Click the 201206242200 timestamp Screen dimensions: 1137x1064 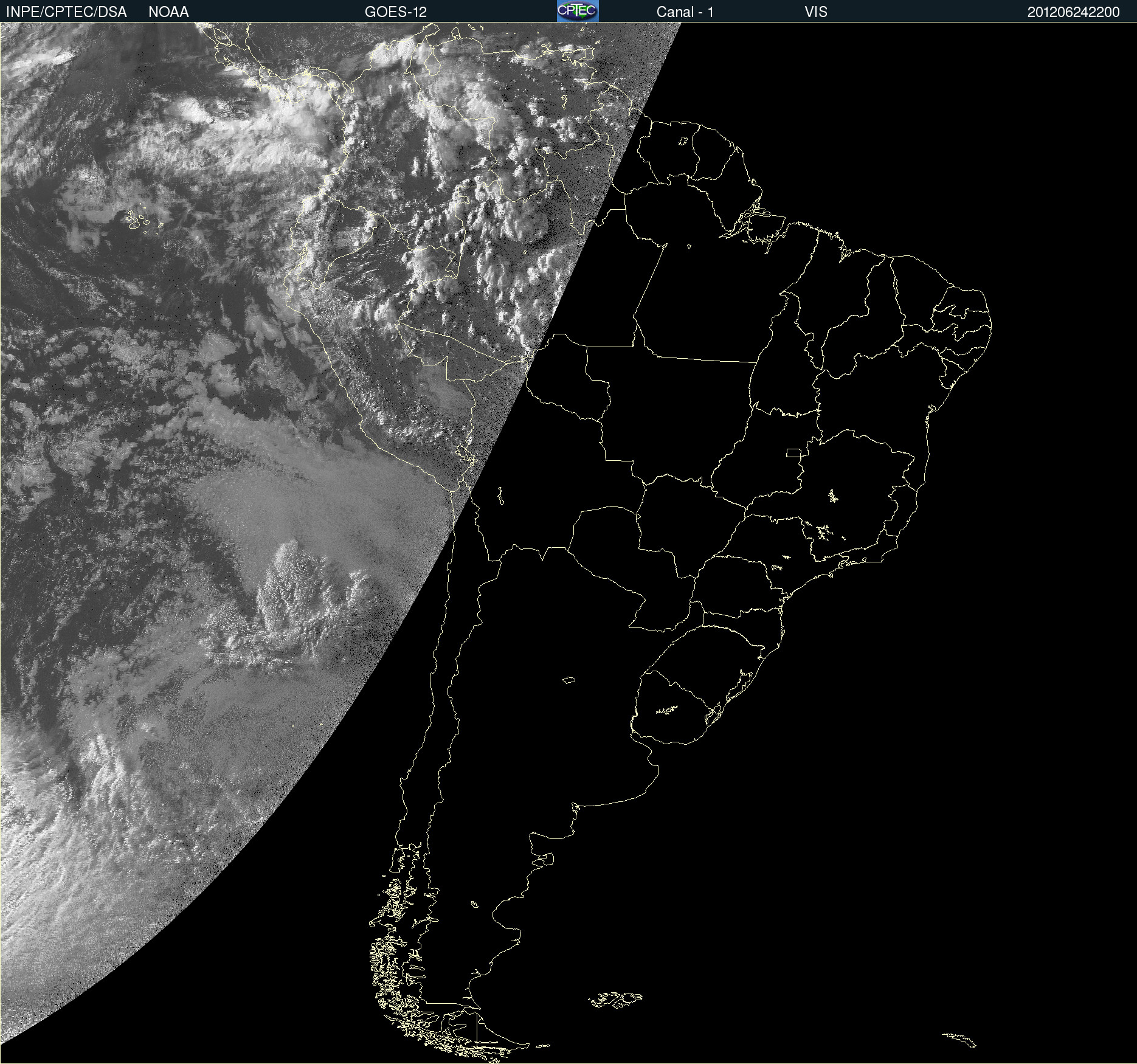tap(1073, 12)
